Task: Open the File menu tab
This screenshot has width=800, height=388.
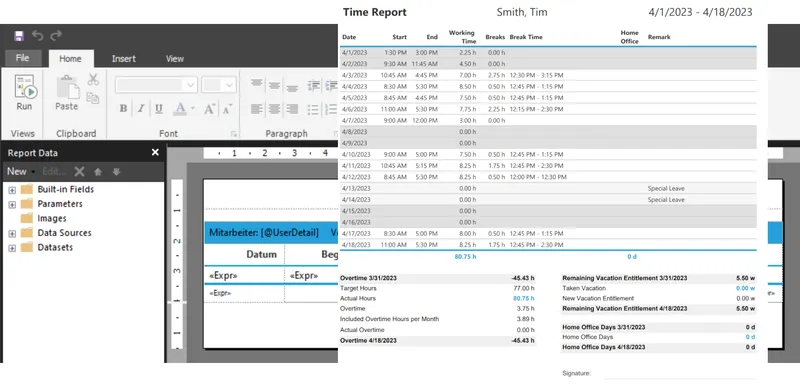Action: click(x=22, y=58)
